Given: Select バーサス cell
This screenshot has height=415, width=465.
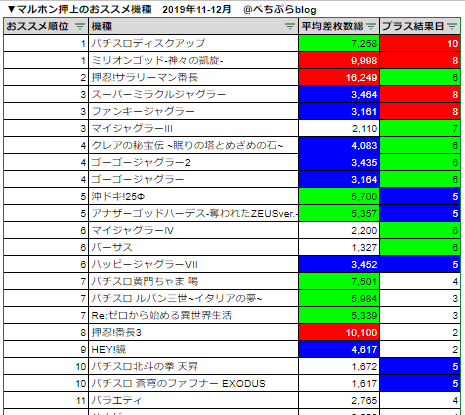Looking at the screenshot, I should click(x=193, y=247).
